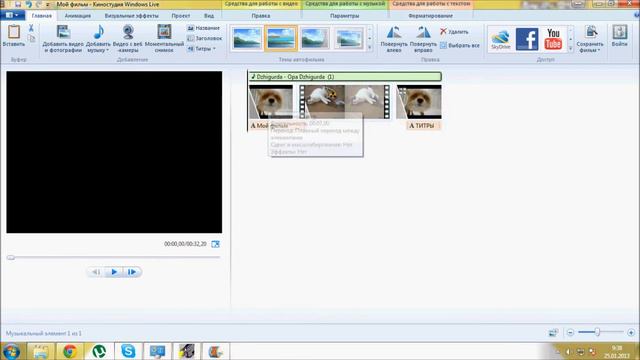Image resolution: width=640 pixels, height=360 pixels.
Task: Open quick access toolbar customize arrow
Action: [48, 4]
